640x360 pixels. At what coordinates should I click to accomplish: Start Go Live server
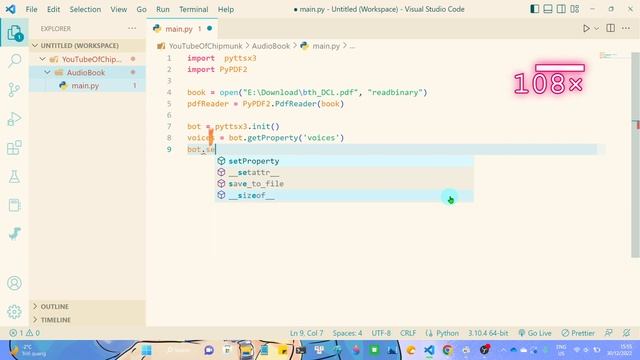(535, 333)
